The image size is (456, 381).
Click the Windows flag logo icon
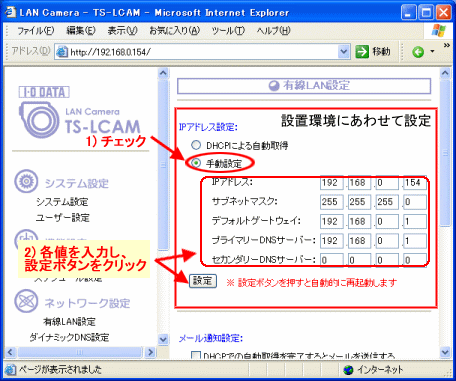click(x=439, y=31)
